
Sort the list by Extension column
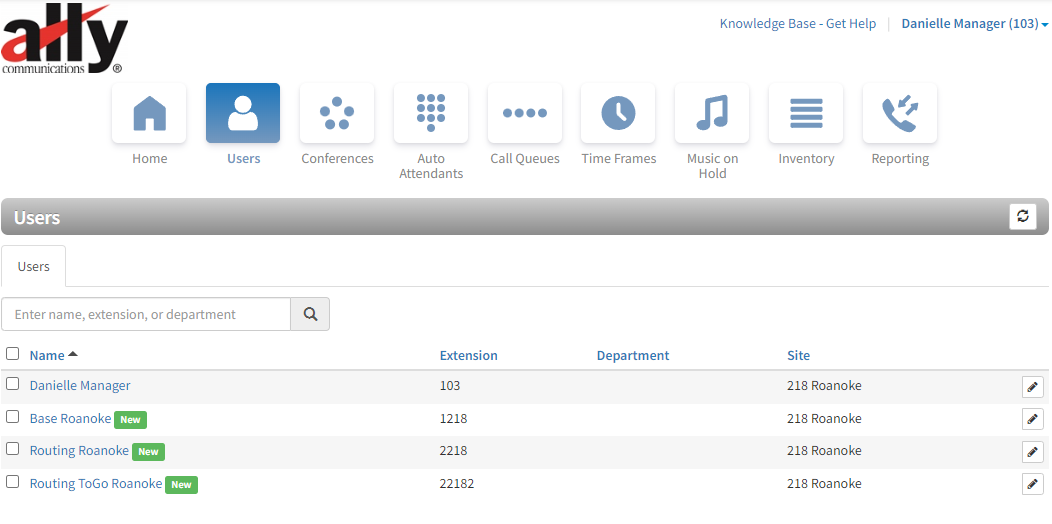pos(468,355)
